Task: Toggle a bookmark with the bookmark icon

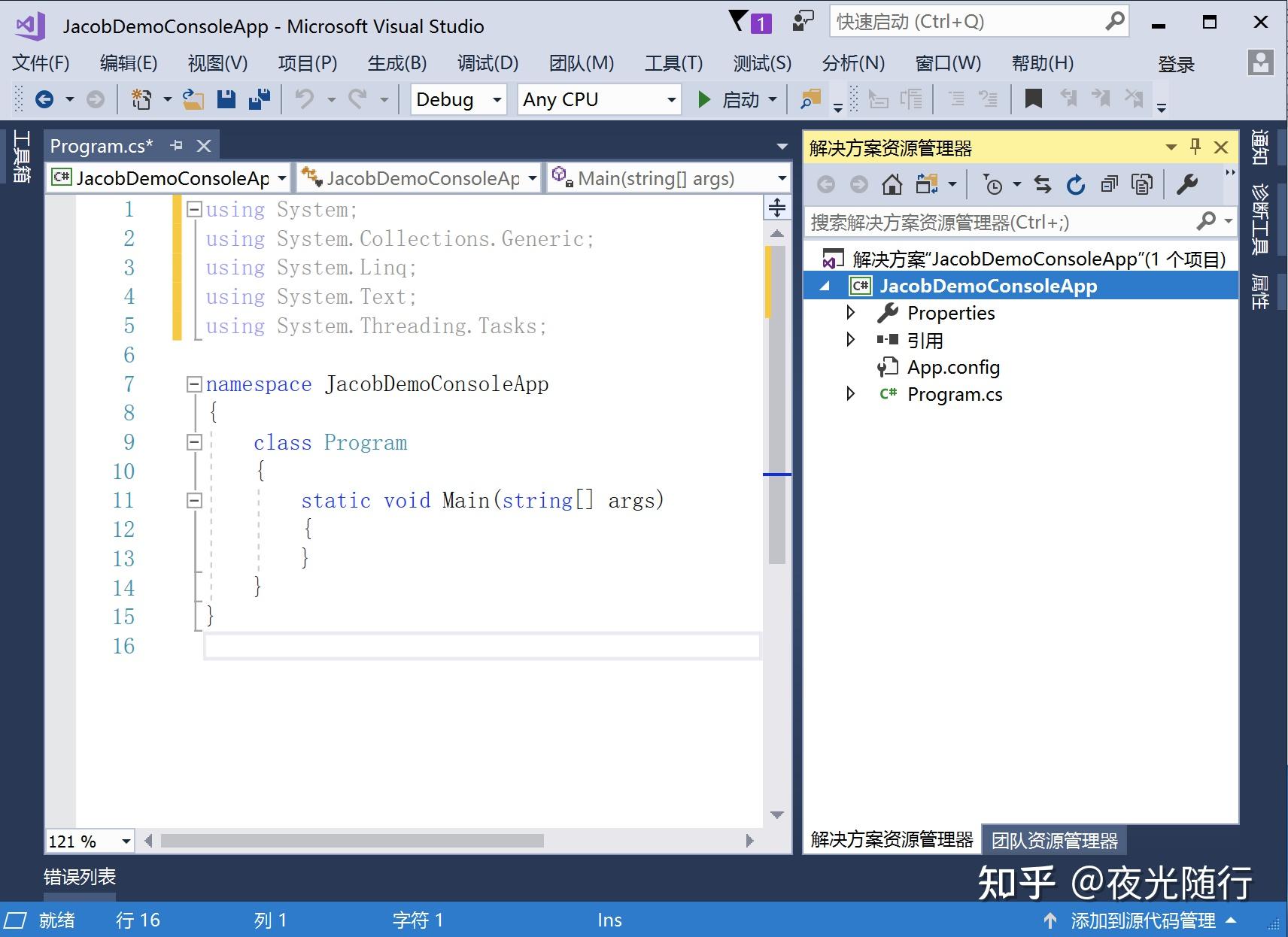Action: [x=1034, y=99]
